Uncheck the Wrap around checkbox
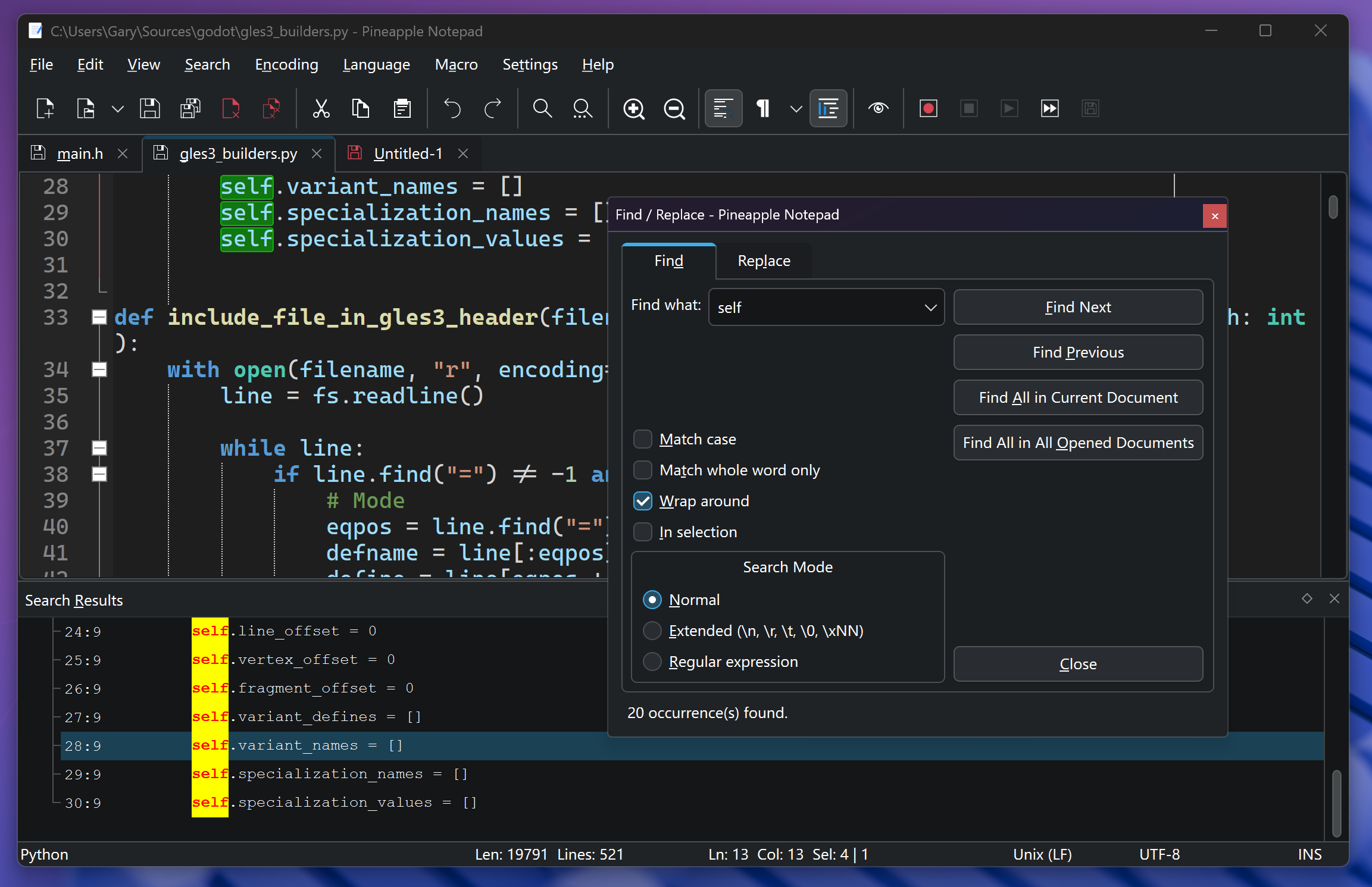Viewport: 1372px width, 887px height. [643, 502]
